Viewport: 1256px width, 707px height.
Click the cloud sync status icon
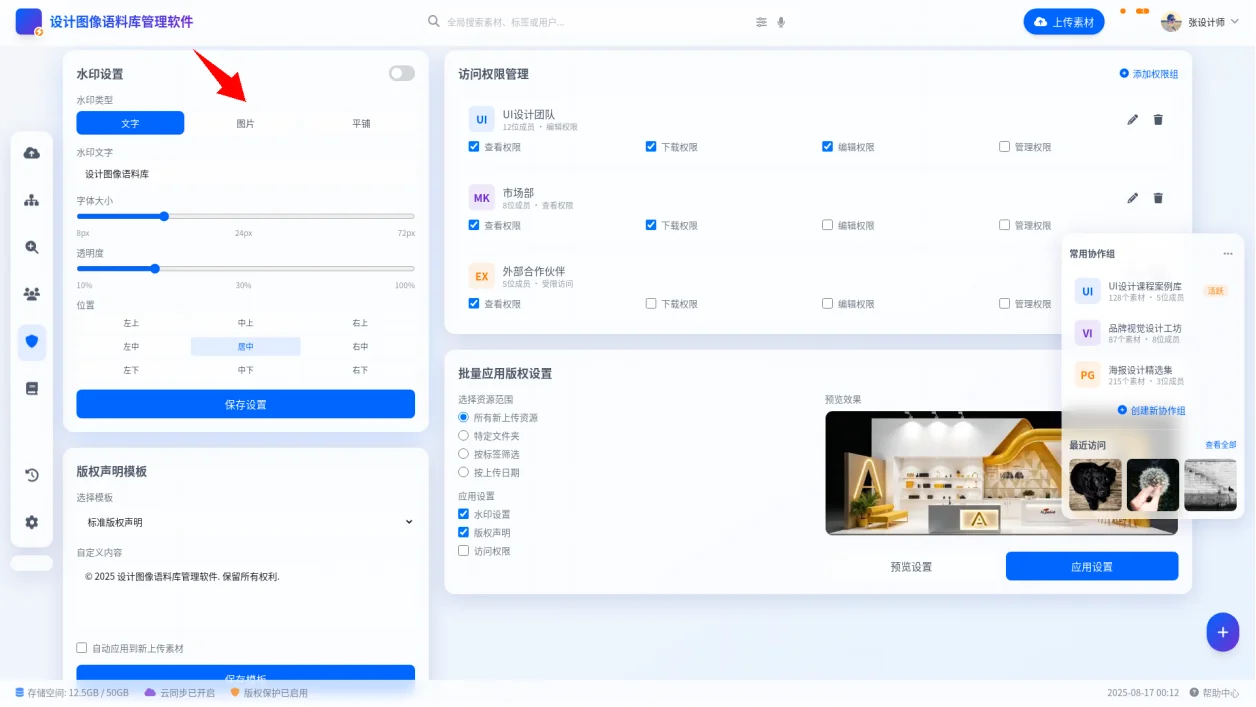[x=151, y=692]
